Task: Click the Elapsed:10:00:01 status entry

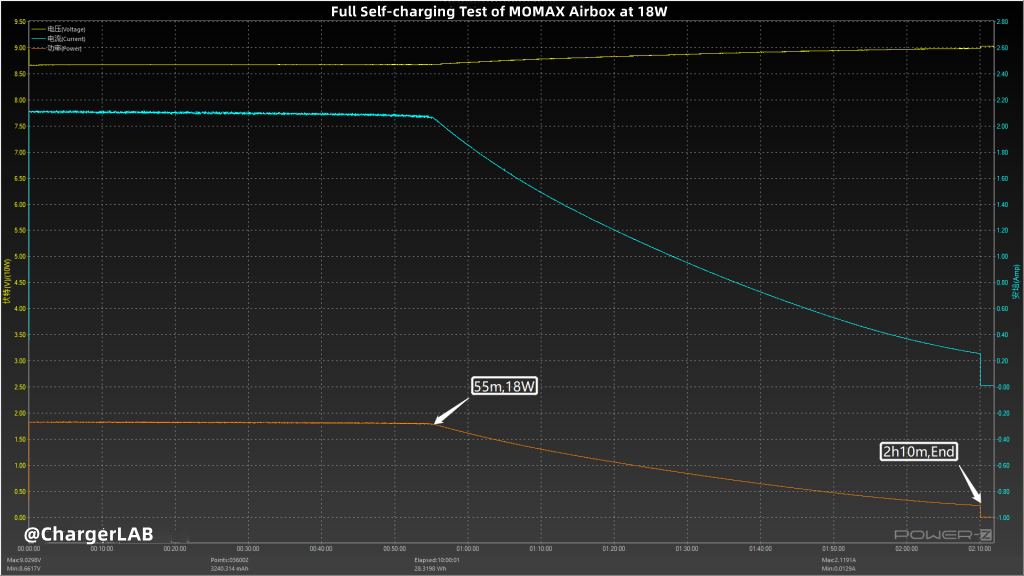Action: click(x=437, y=560)
